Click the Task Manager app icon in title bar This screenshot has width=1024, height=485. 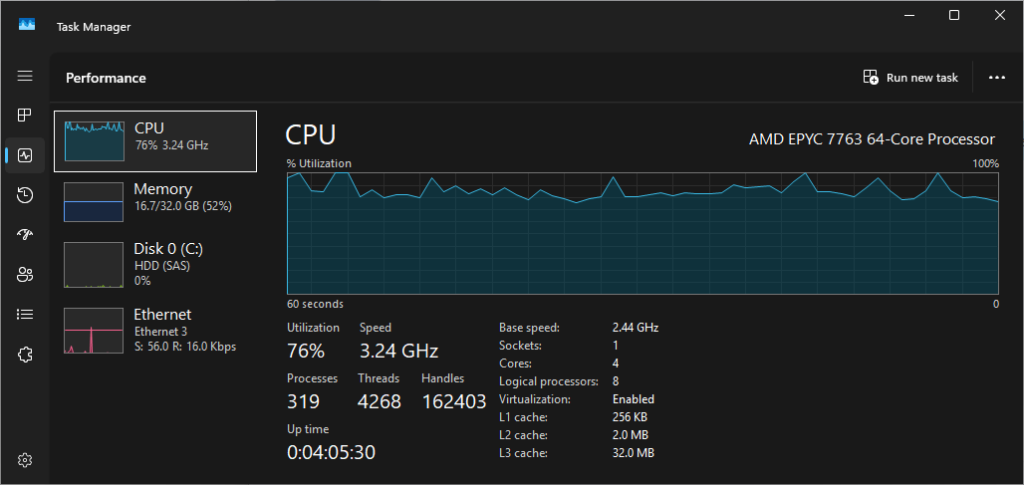[27, 25]
